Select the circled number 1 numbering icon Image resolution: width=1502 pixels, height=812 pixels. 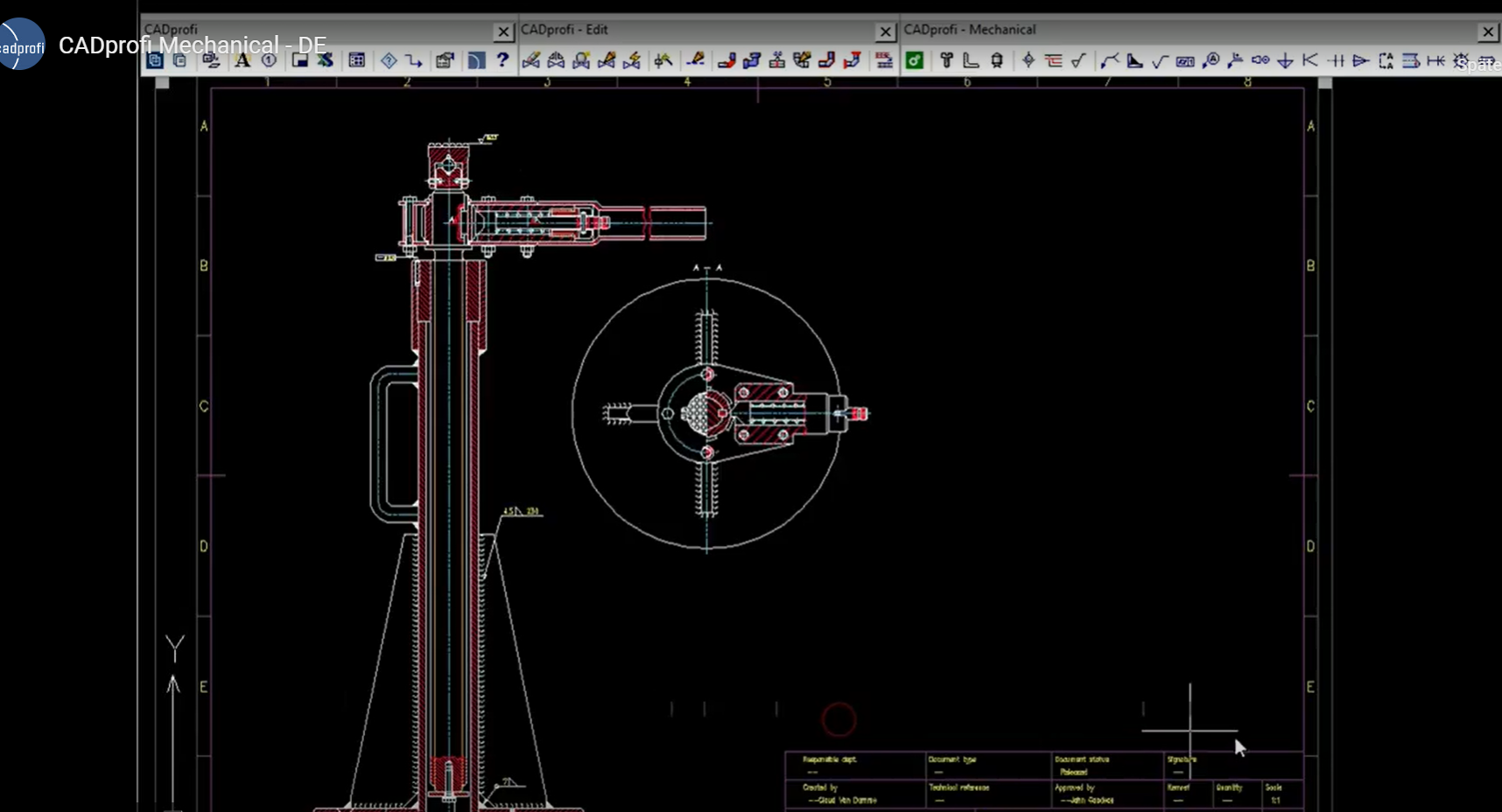click(x=269, y=60)
